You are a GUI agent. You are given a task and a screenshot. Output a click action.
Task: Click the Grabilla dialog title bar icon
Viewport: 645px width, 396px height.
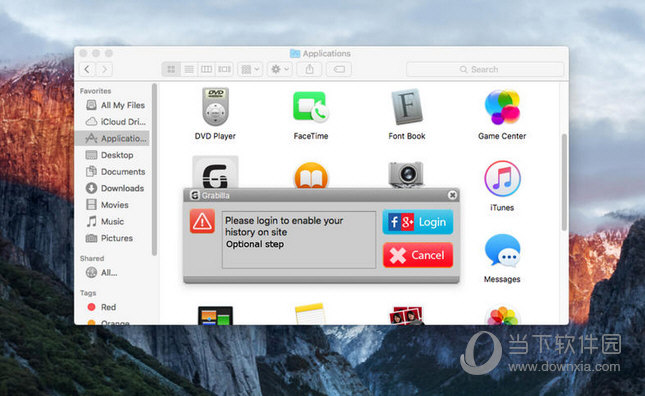click(x=195, y=195)
